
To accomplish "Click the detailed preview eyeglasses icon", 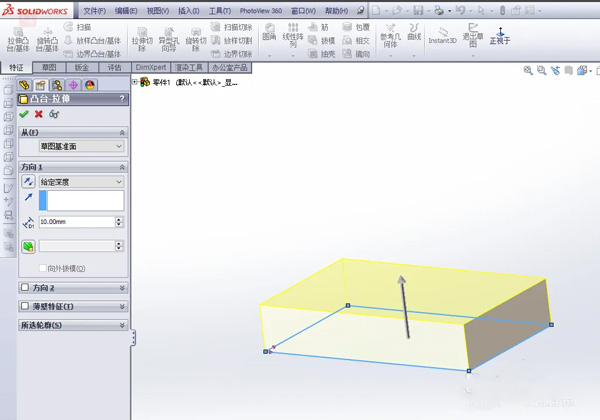I will pos(54,115).
